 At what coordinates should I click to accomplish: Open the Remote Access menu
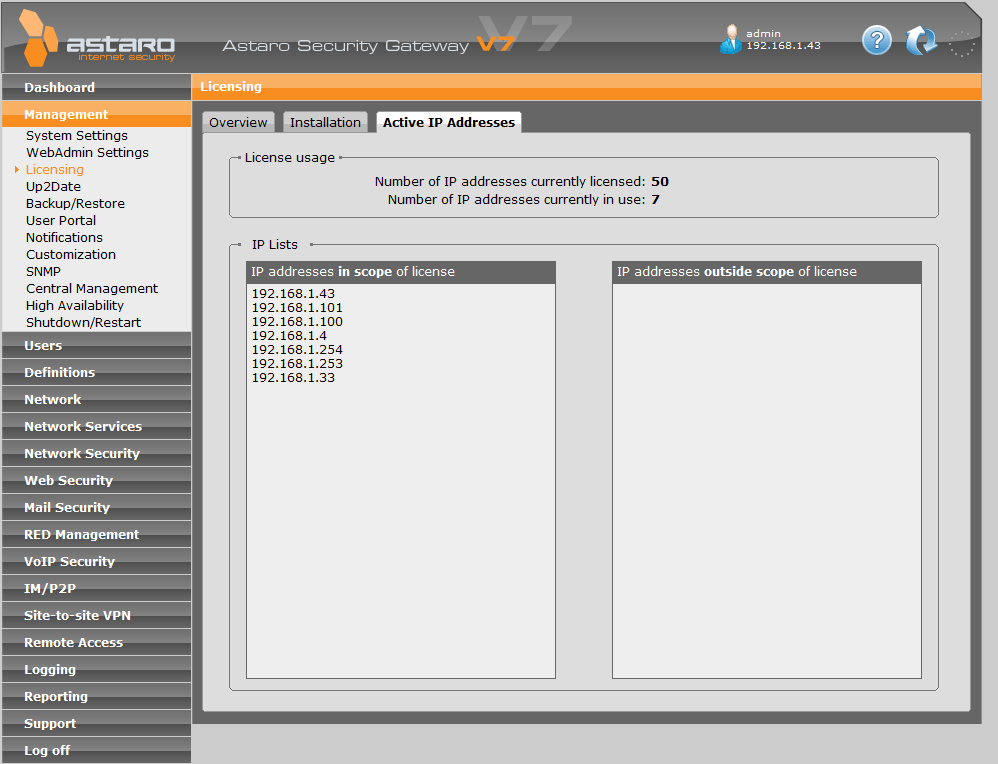97,643
